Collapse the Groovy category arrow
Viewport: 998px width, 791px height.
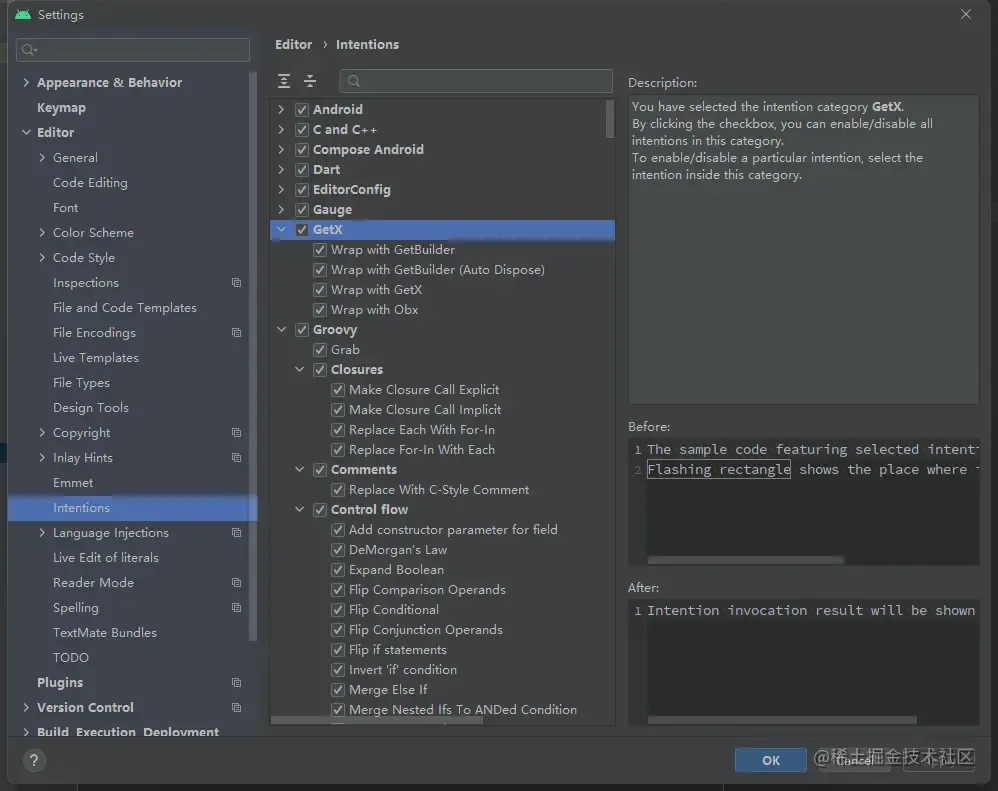point(281,330)
